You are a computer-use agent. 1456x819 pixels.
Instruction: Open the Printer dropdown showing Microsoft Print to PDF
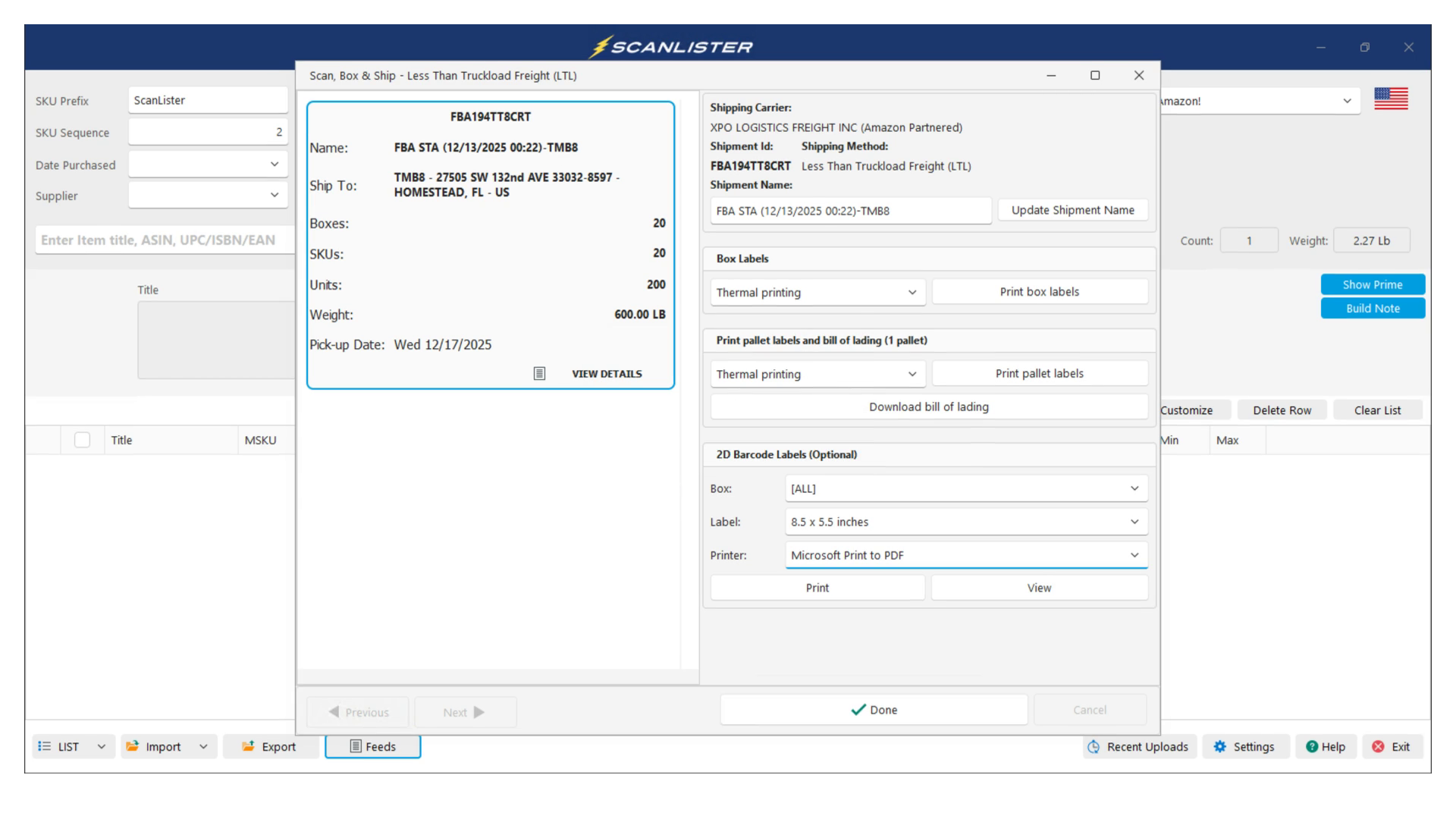(965, 555)
